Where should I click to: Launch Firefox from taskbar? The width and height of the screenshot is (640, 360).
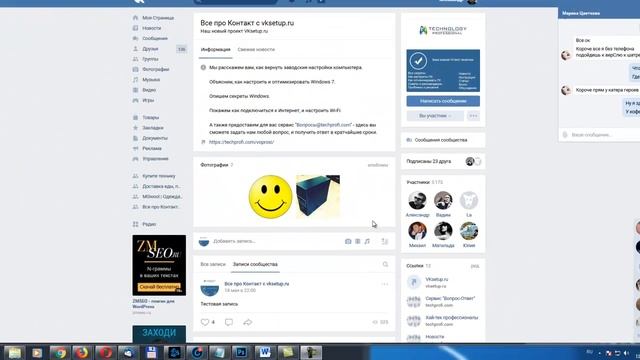(x=82, y=352)
